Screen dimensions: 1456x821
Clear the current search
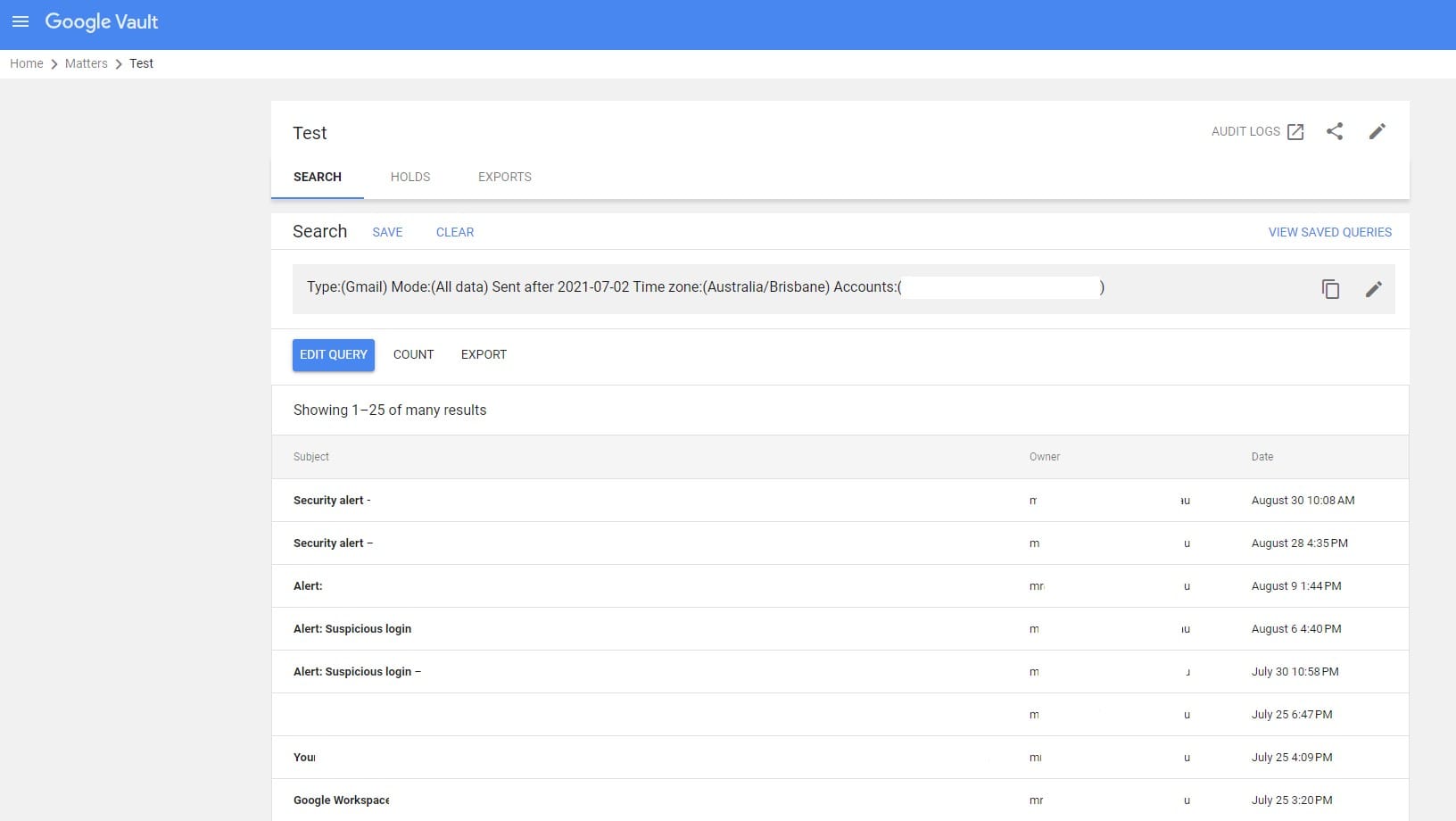[455, 232]
